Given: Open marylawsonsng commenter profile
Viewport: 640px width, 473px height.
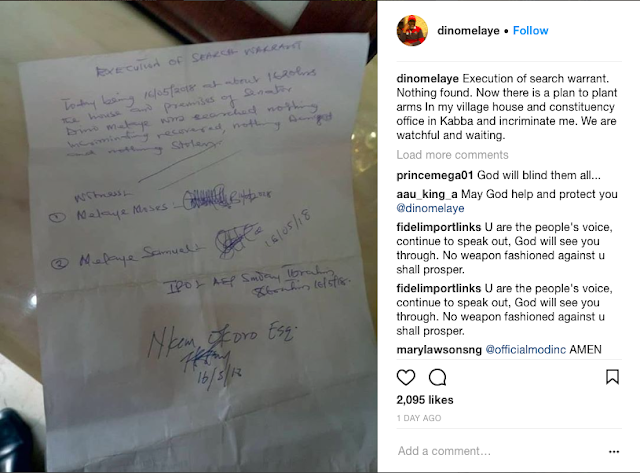Looking at the screenshot, I should click(x=439, y=350).
